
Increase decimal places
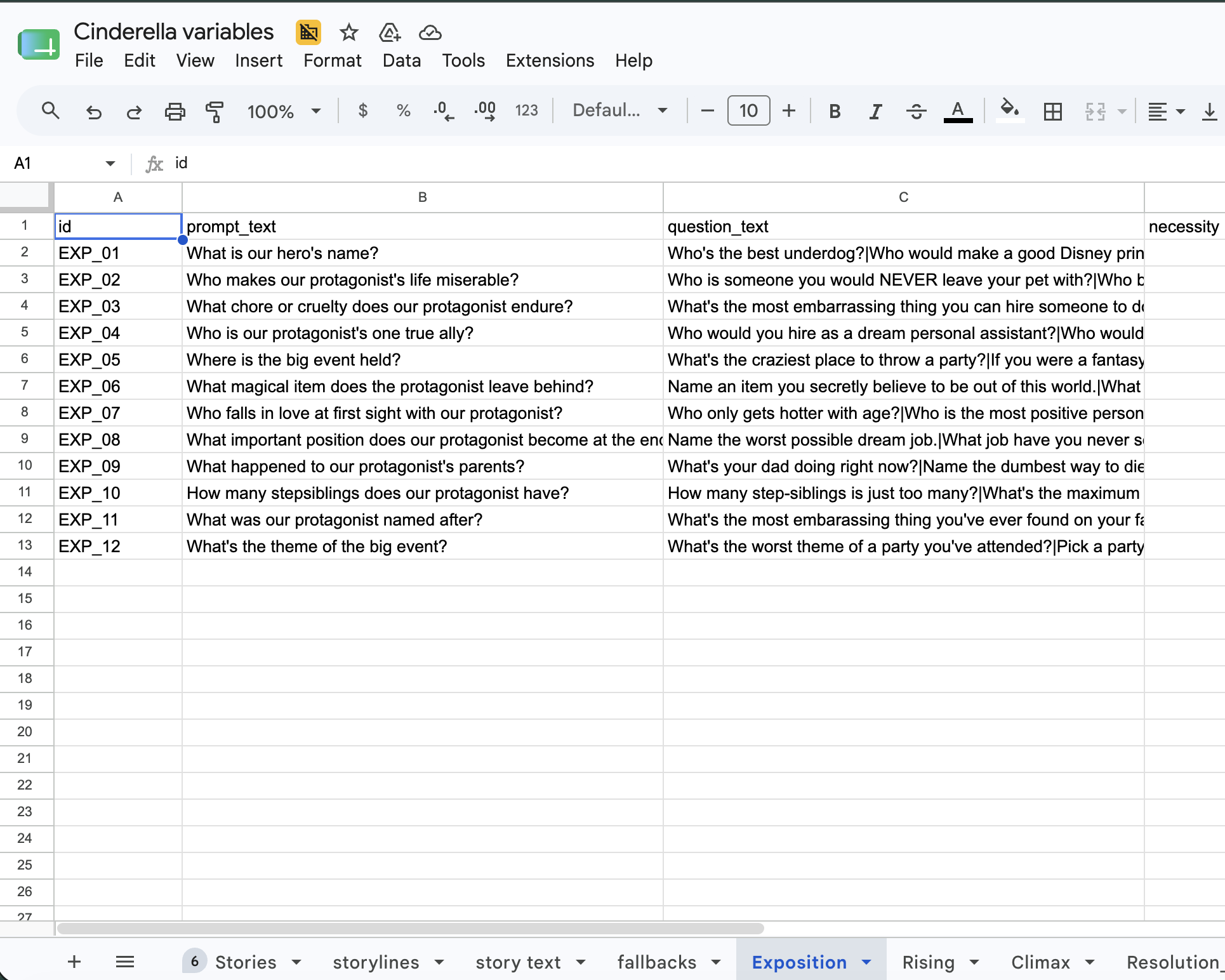[x=485, y=111]
